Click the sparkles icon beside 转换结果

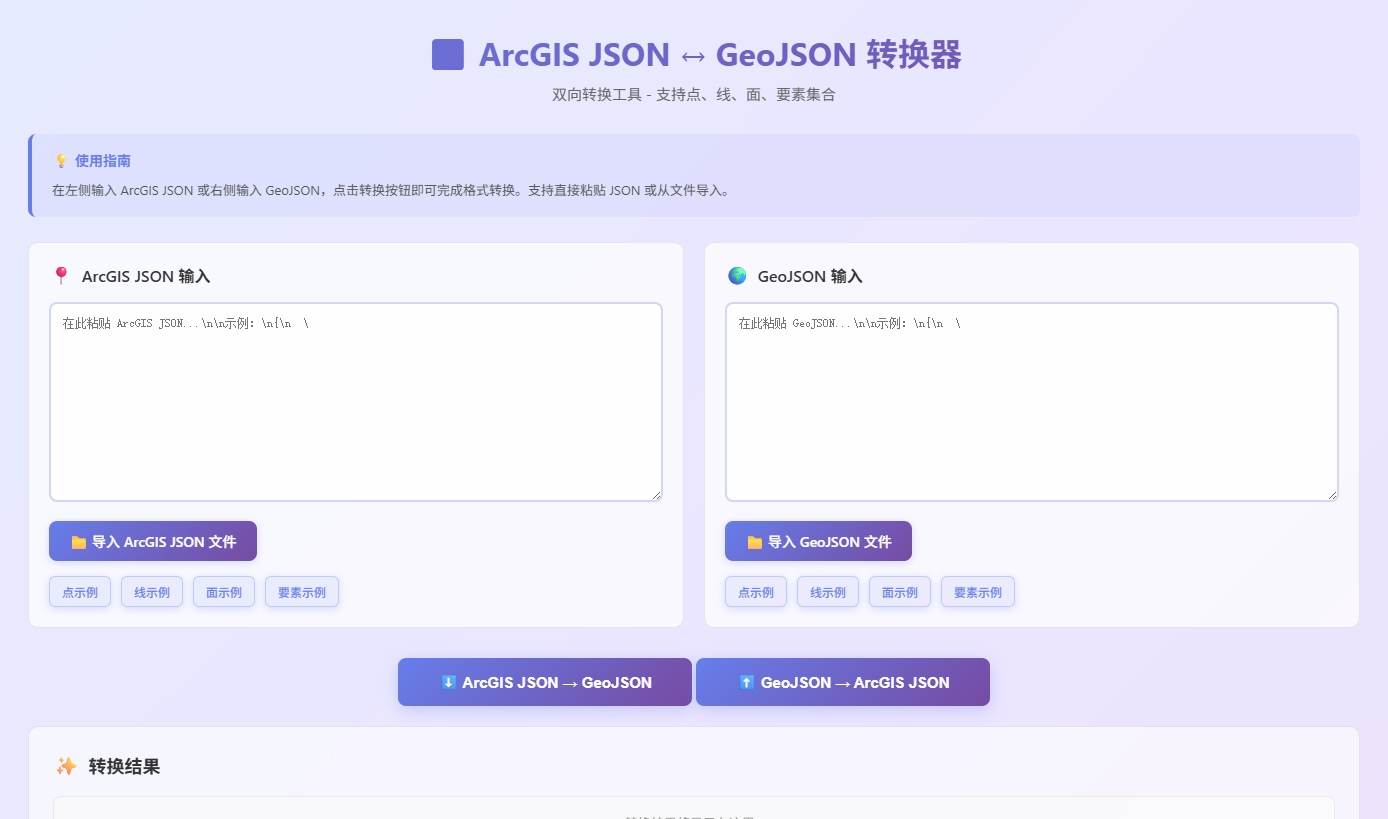66,766
